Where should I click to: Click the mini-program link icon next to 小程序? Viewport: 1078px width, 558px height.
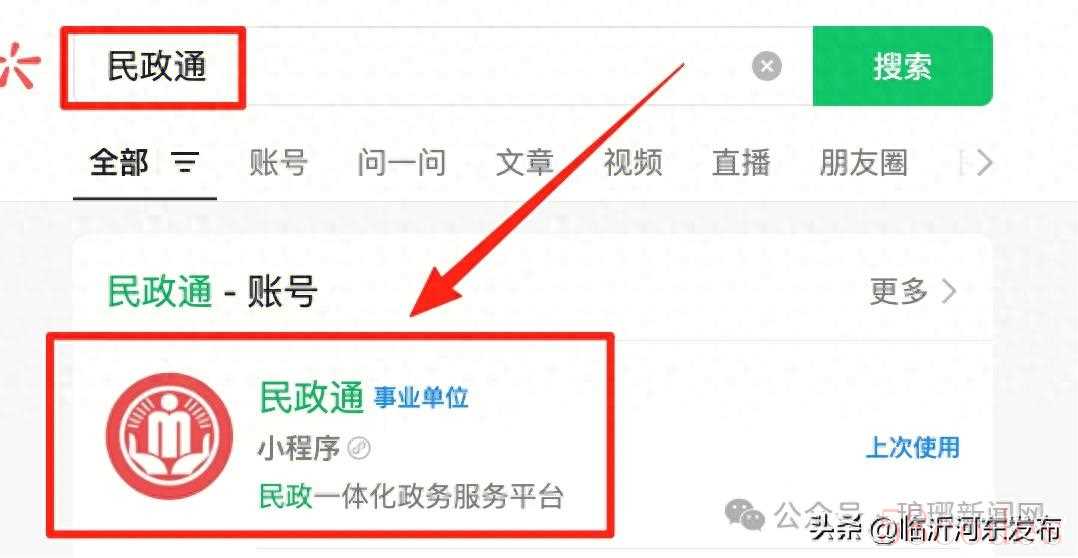click(x=359, y=449)
